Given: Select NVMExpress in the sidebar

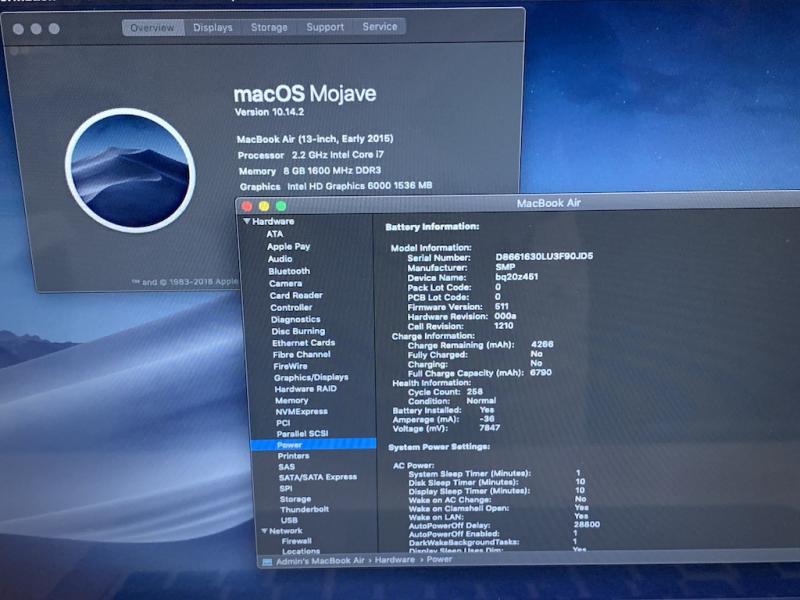Looking at the screenshot, I should click(302, 411).
